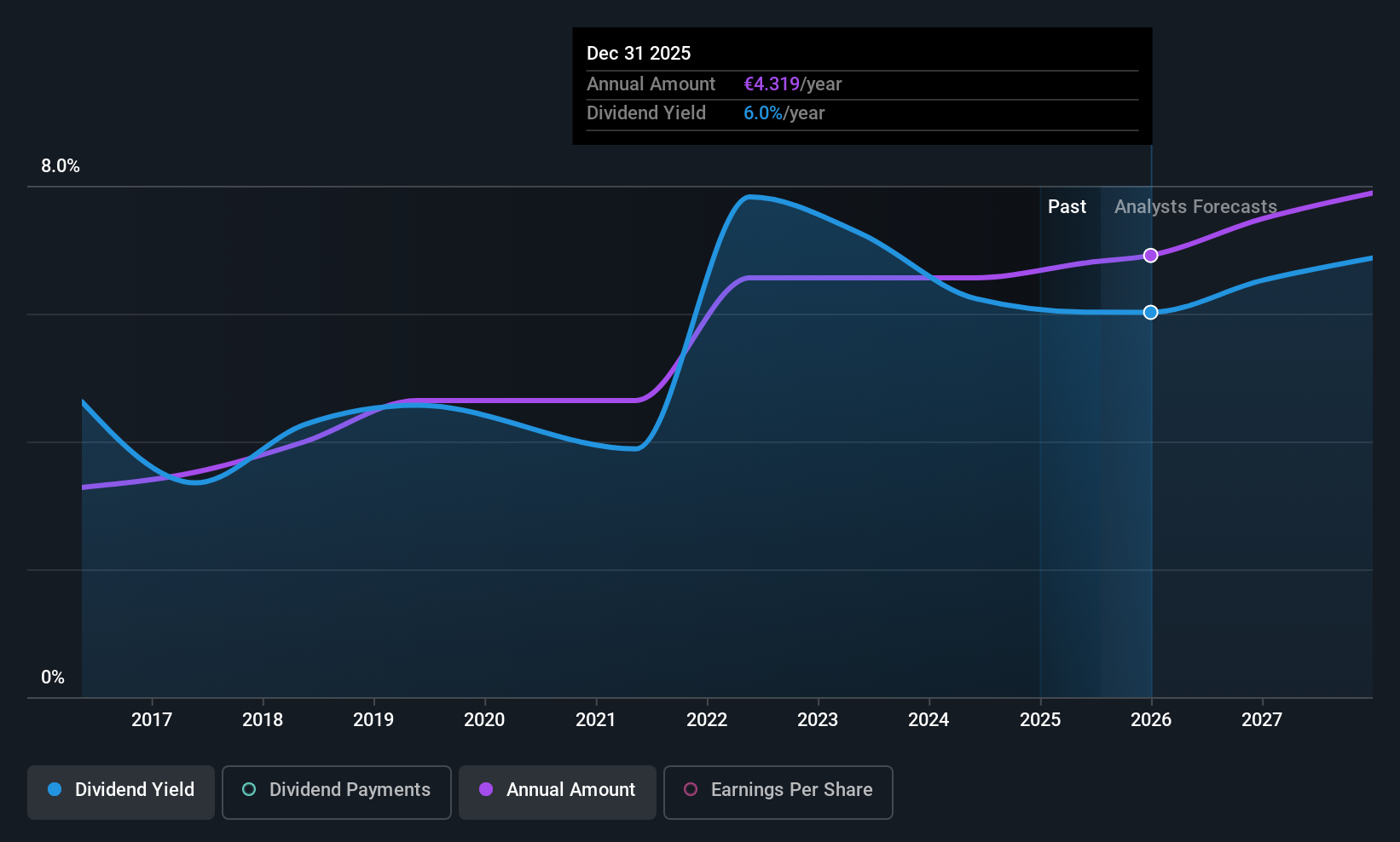Click the Annual Amount tooltip row label
Image resolution: width=1400 pixels, height=842 pixels.
tap(651, 84)
